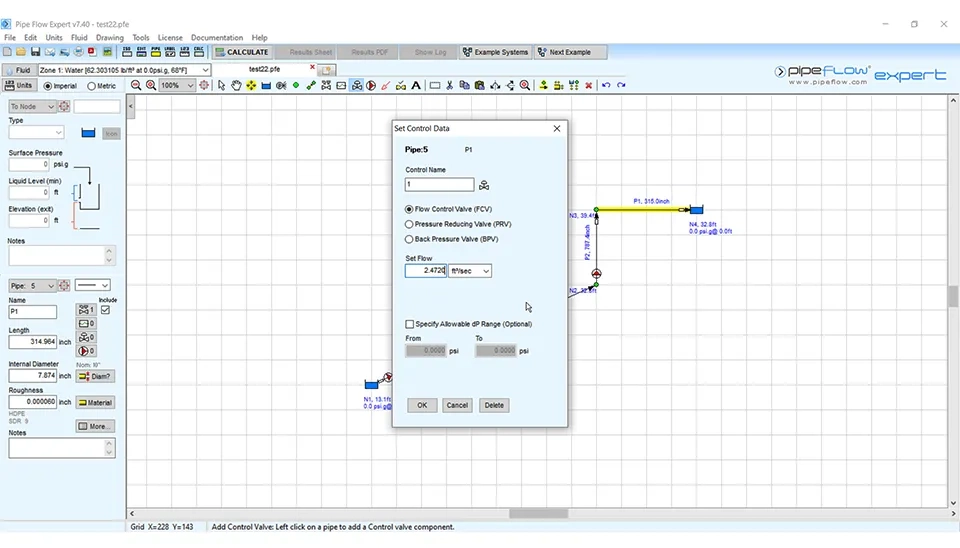Open the Documentation menu
Image resolution: width=960 pixels, height=548 pixels.
pyautogui.click(x=216, y=38)
